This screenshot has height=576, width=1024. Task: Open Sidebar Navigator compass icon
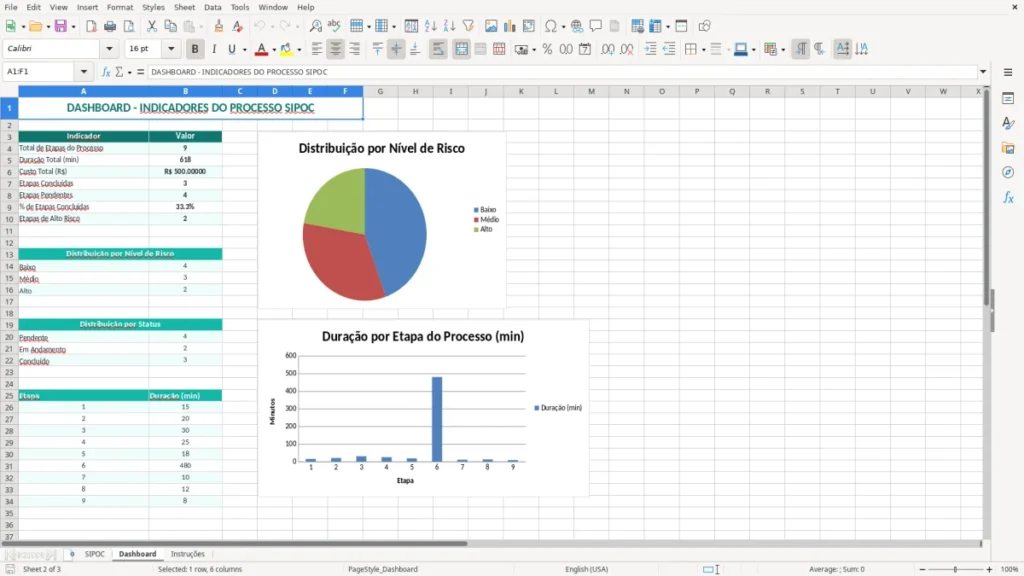click(x=1008, y=172)
